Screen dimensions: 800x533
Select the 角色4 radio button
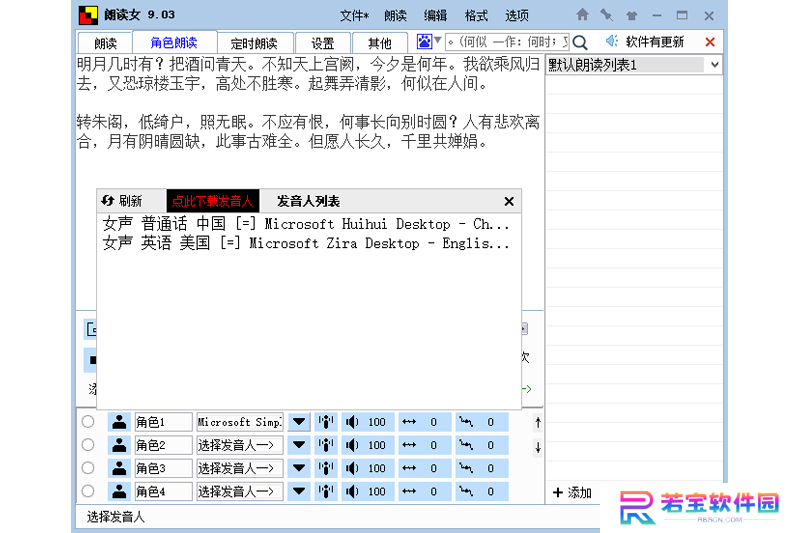pos(88,491)
